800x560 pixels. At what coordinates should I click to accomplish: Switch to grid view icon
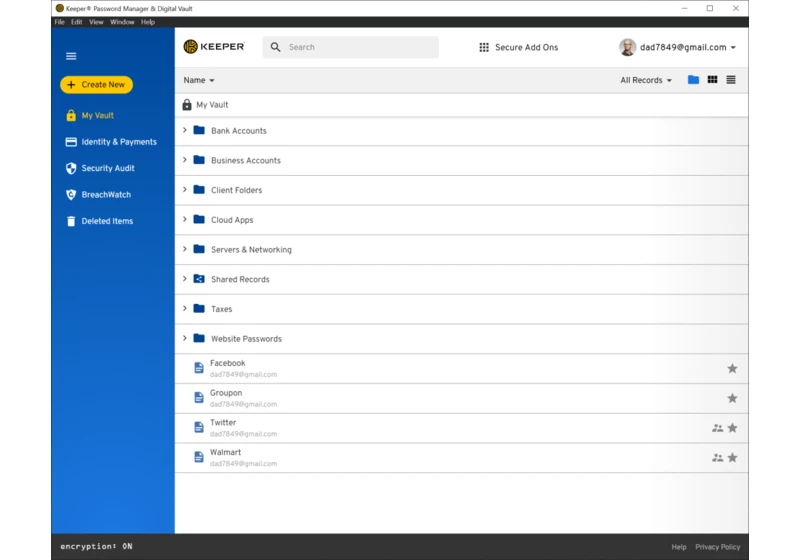(712, 80)
